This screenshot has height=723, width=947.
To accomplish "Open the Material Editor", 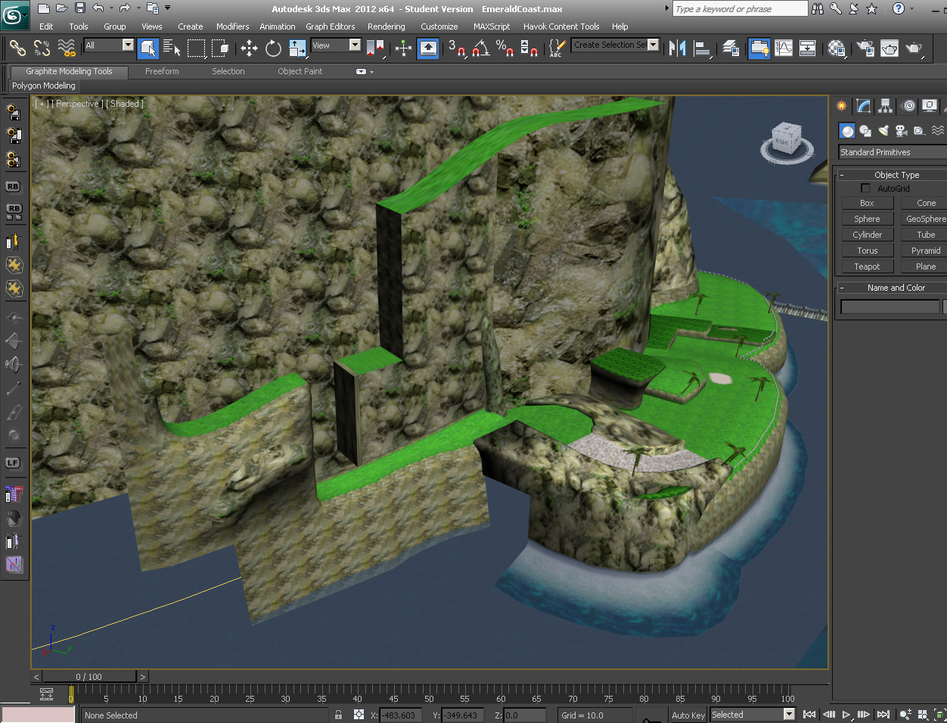I will click(x=836, y=48).
